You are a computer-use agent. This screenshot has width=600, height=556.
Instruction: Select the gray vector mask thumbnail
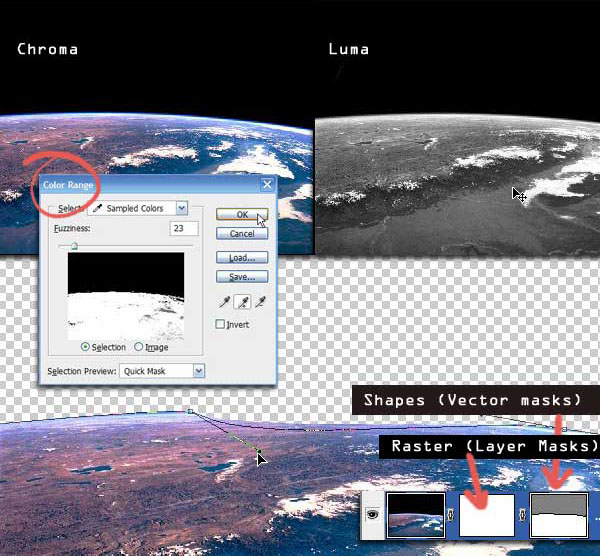559,515
